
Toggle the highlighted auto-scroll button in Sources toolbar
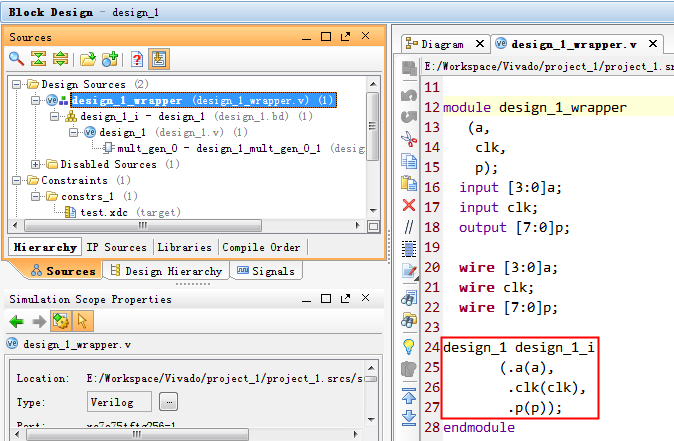pos(158,59)
